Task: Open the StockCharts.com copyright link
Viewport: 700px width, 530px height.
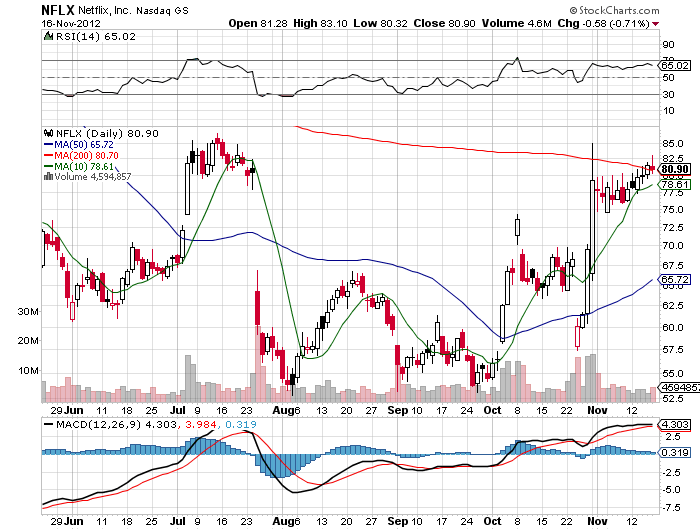Action: click(614, 10)
